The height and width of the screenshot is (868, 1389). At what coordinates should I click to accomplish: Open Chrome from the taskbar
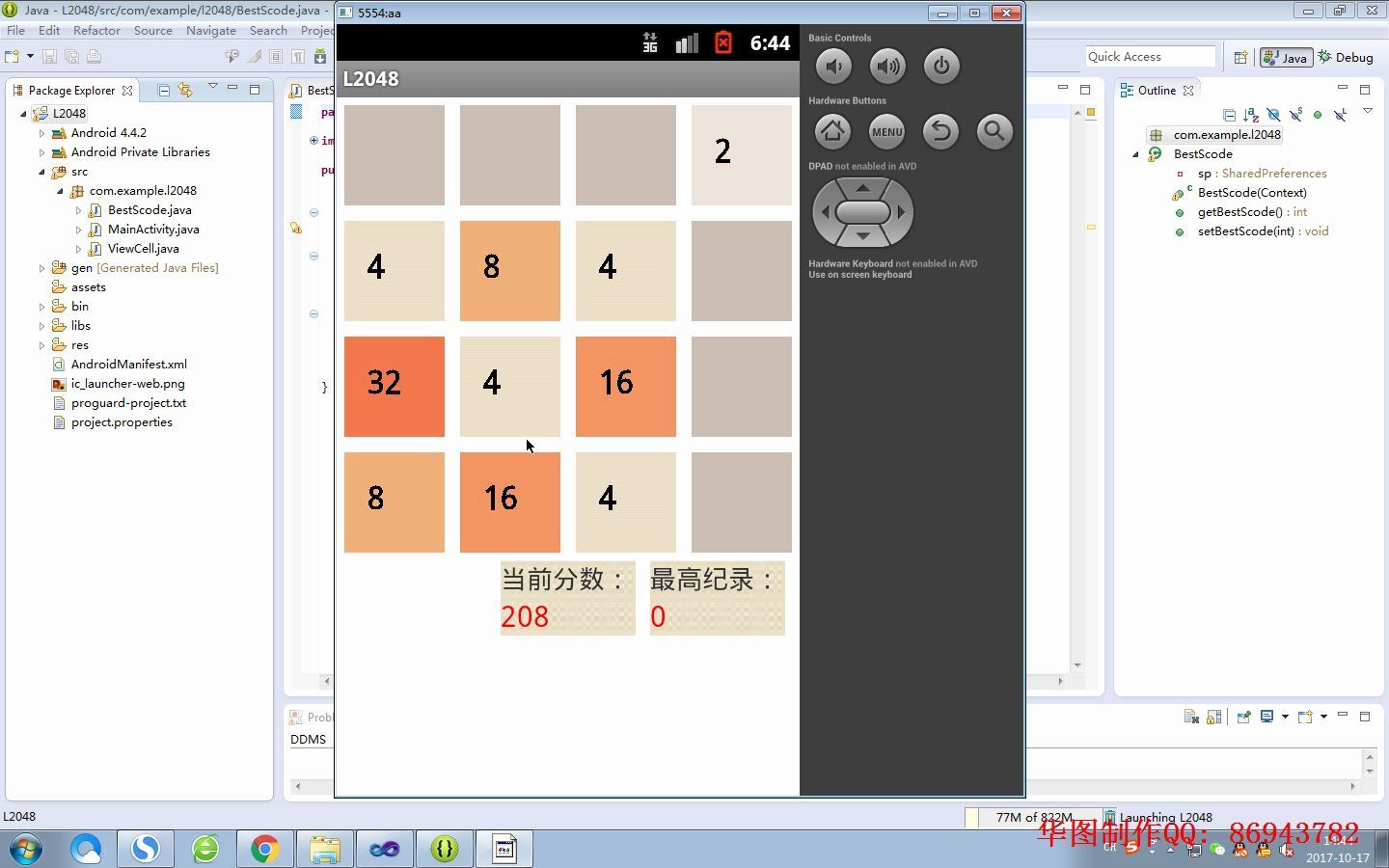coord(264,849)
